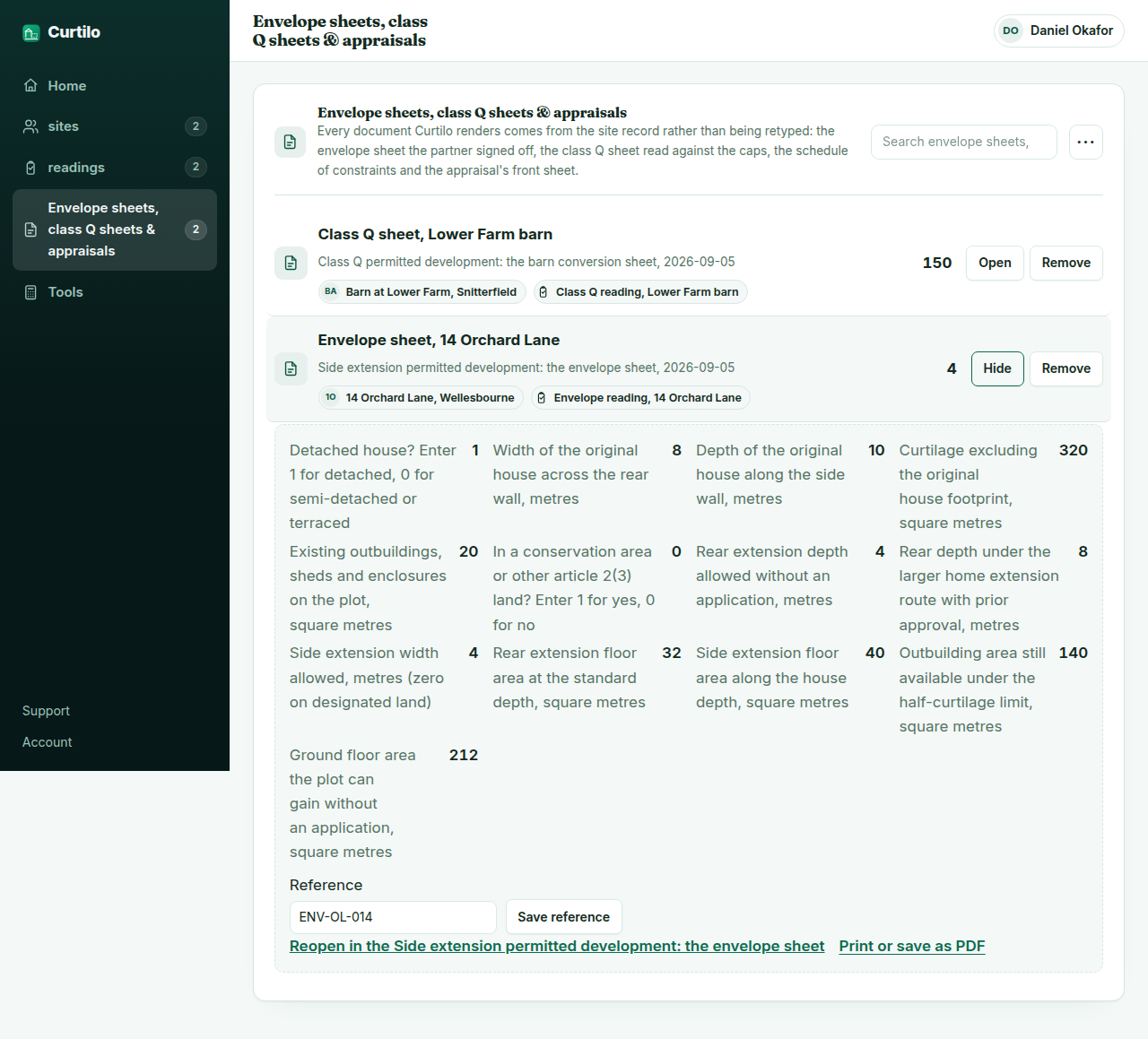Open Tools in the sidebar
The image size is (1148, 1039).
point(115,292)
